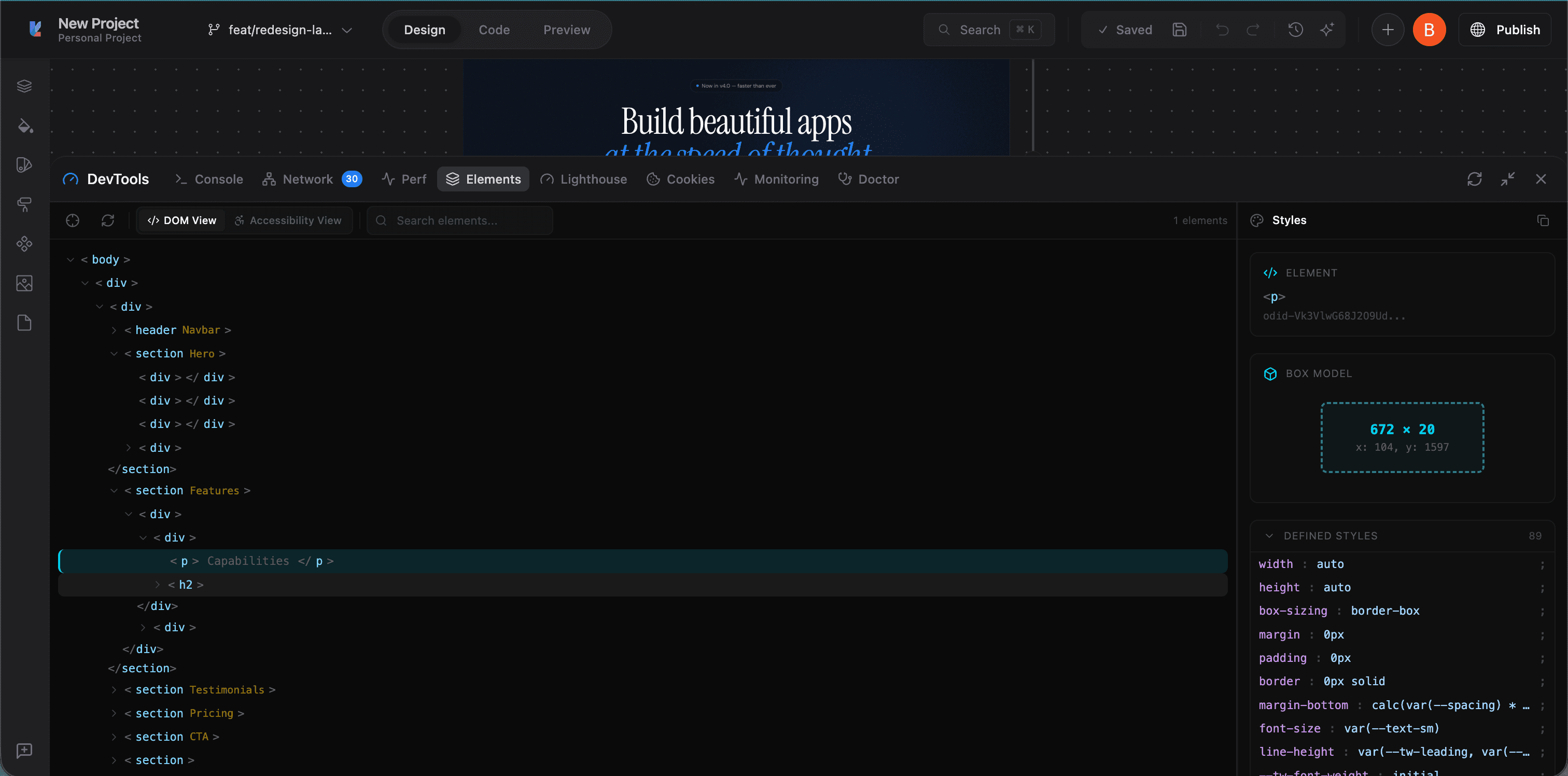The width and height of the screenshot is (1568, 776).
Task: Click the element picker crosshair icon
Action: [x=73, y=220]
